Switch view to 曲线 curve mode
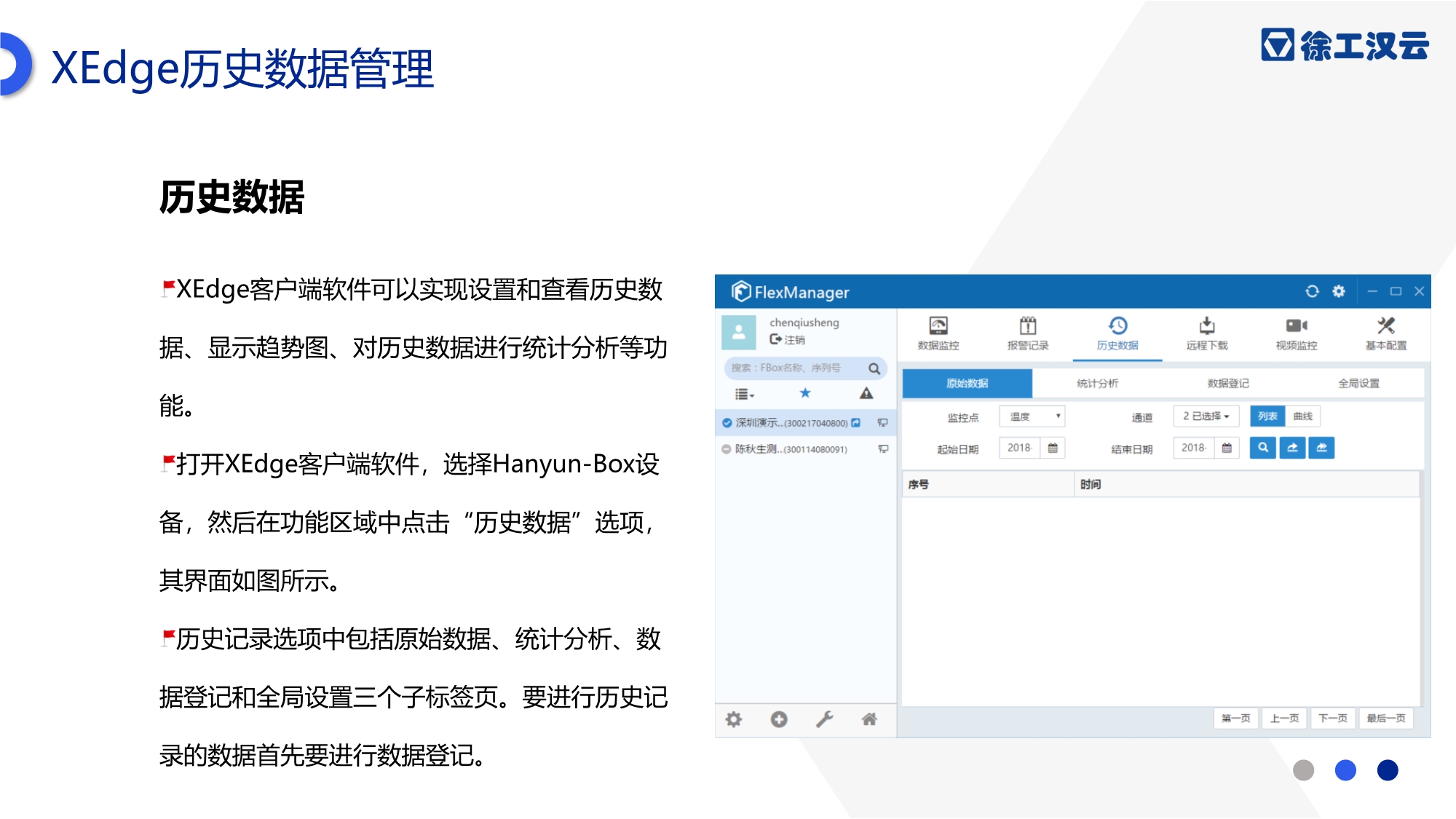This screenshot has width=1456, height=819. 1302,416
